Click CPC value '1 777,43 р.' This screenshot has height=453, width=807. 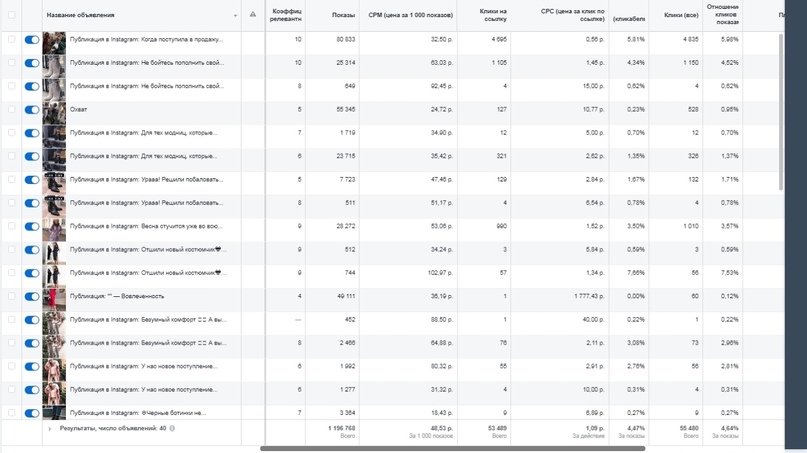pyautogui.click(x=589, y=296)
